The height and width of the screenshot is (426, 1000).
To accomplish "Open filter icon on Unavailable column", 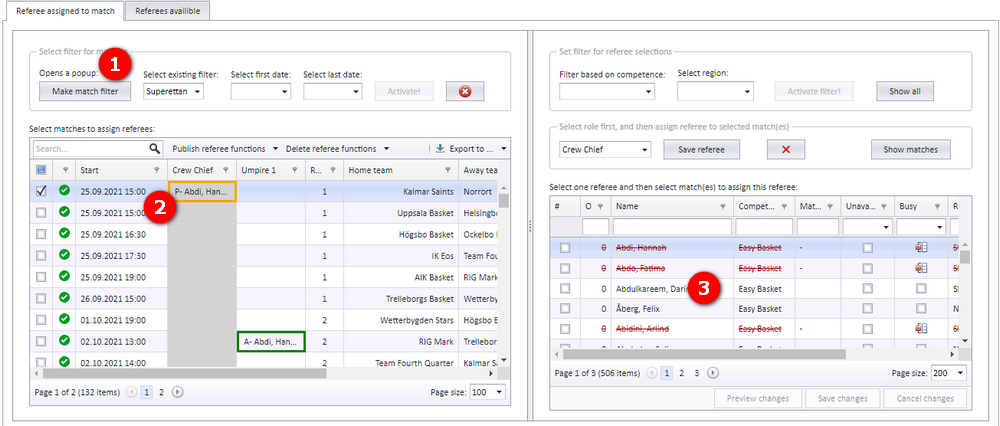I will [885, 206].
